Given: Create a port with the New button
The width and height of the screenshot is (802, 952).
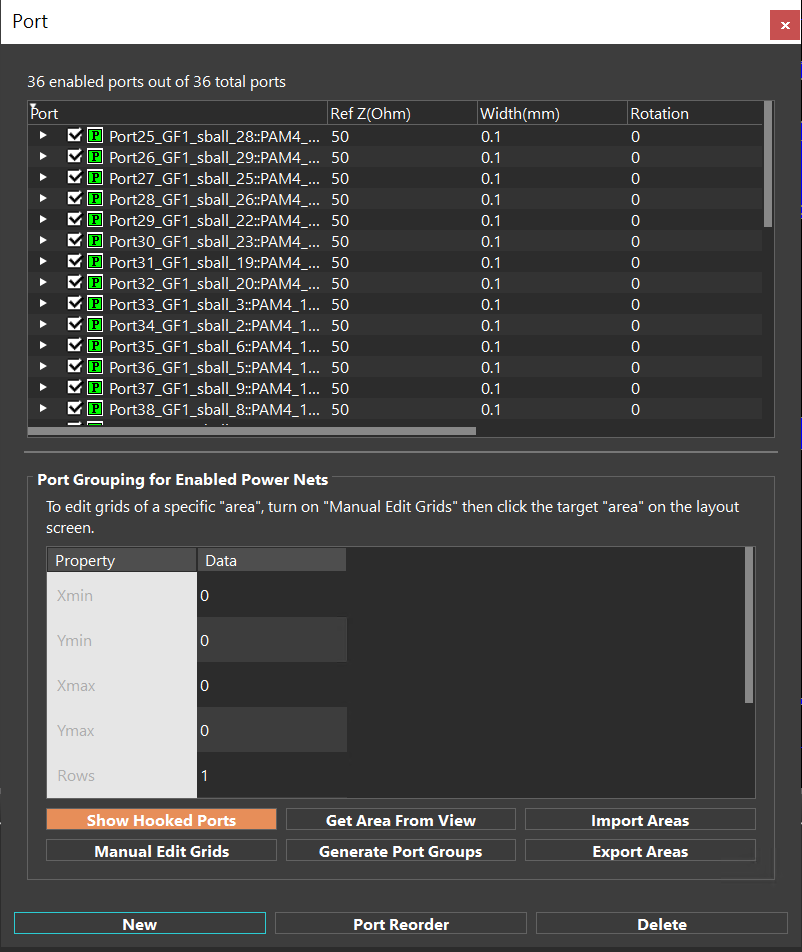Looking at the screenshot, I should [x=140, y=923].
